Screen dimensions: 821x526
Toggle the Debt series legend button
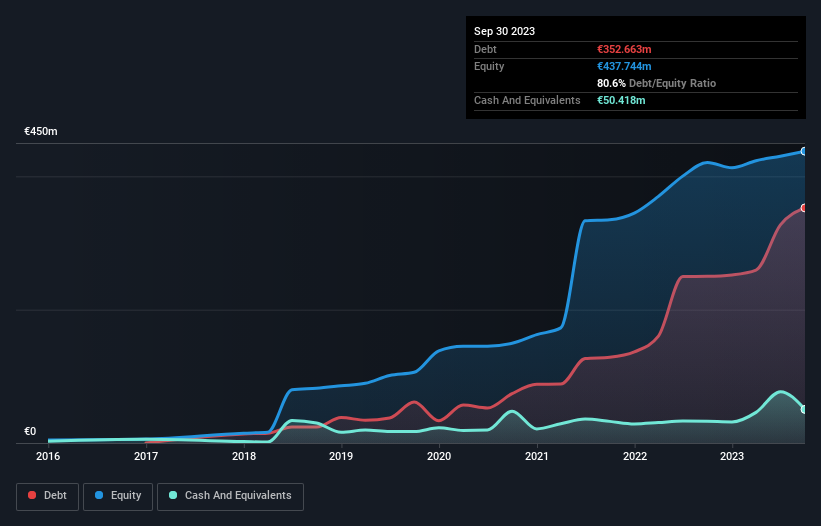coord(47,496)
